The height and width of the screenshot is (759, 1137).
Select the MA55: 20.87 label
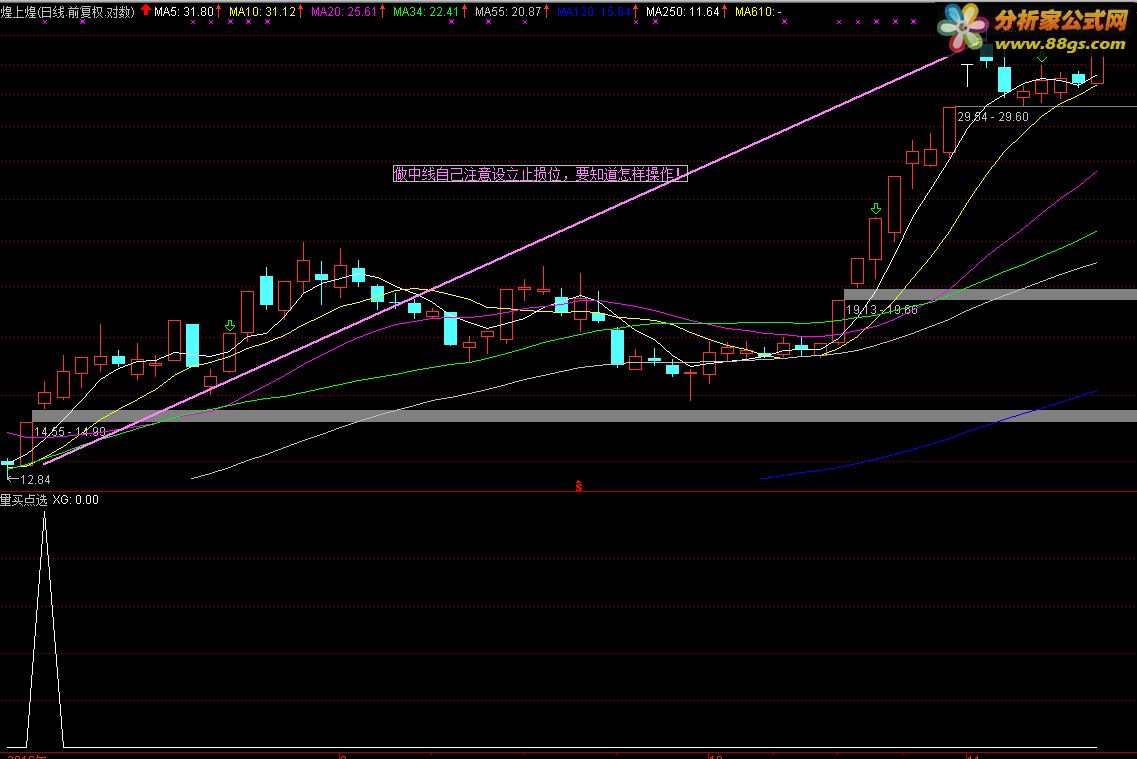click(x=508, y=12)
